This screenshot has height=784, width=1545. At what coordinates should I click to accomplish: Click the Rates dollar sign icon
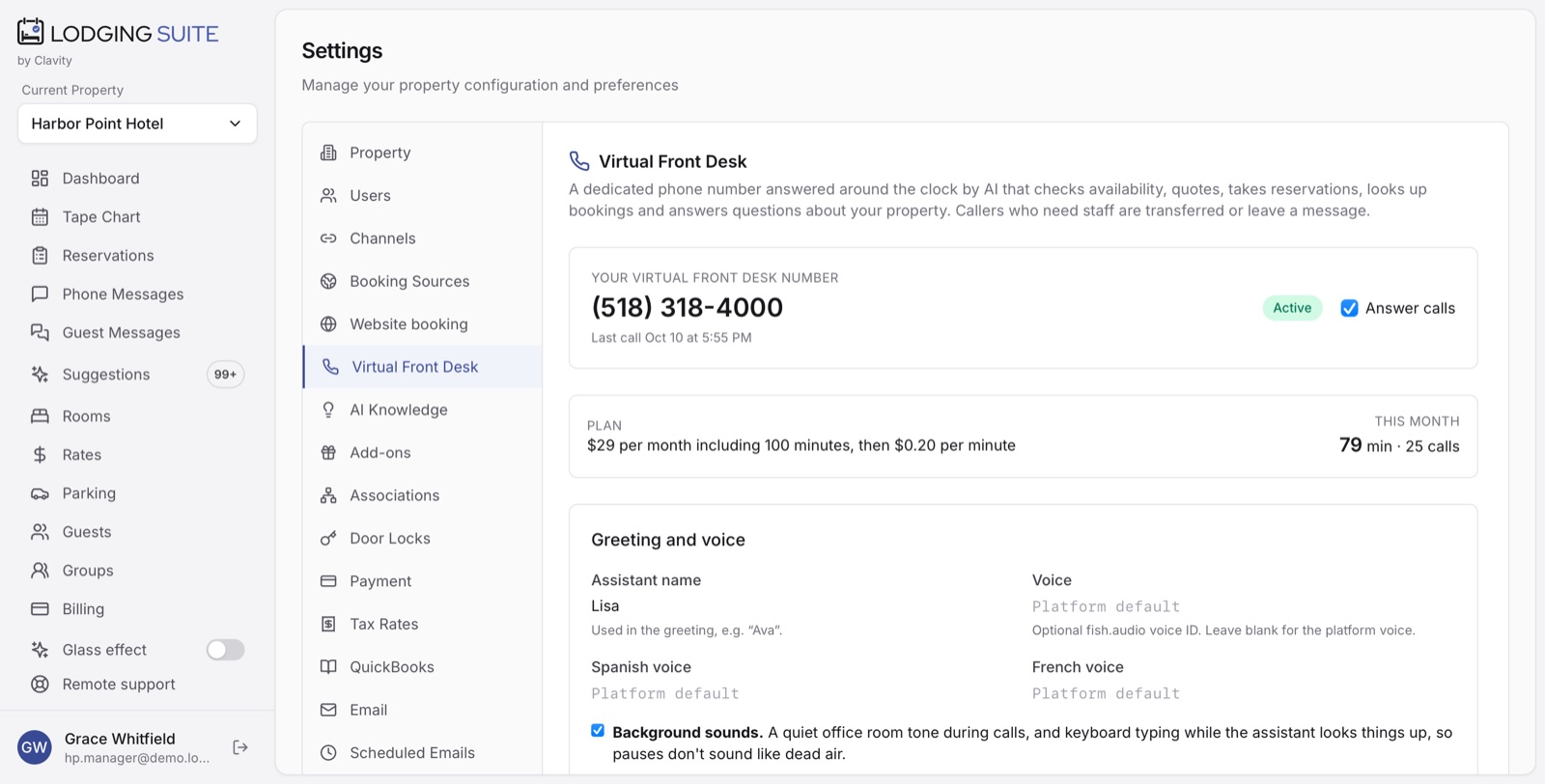coord(40,455)
